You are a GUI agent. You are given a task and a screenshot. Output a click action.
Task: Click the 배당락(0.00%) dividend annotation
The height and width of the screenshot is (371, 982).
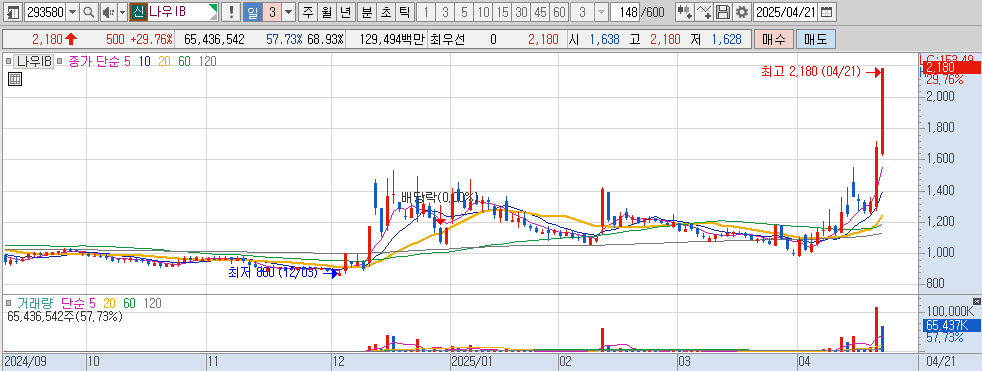point(439,197)
